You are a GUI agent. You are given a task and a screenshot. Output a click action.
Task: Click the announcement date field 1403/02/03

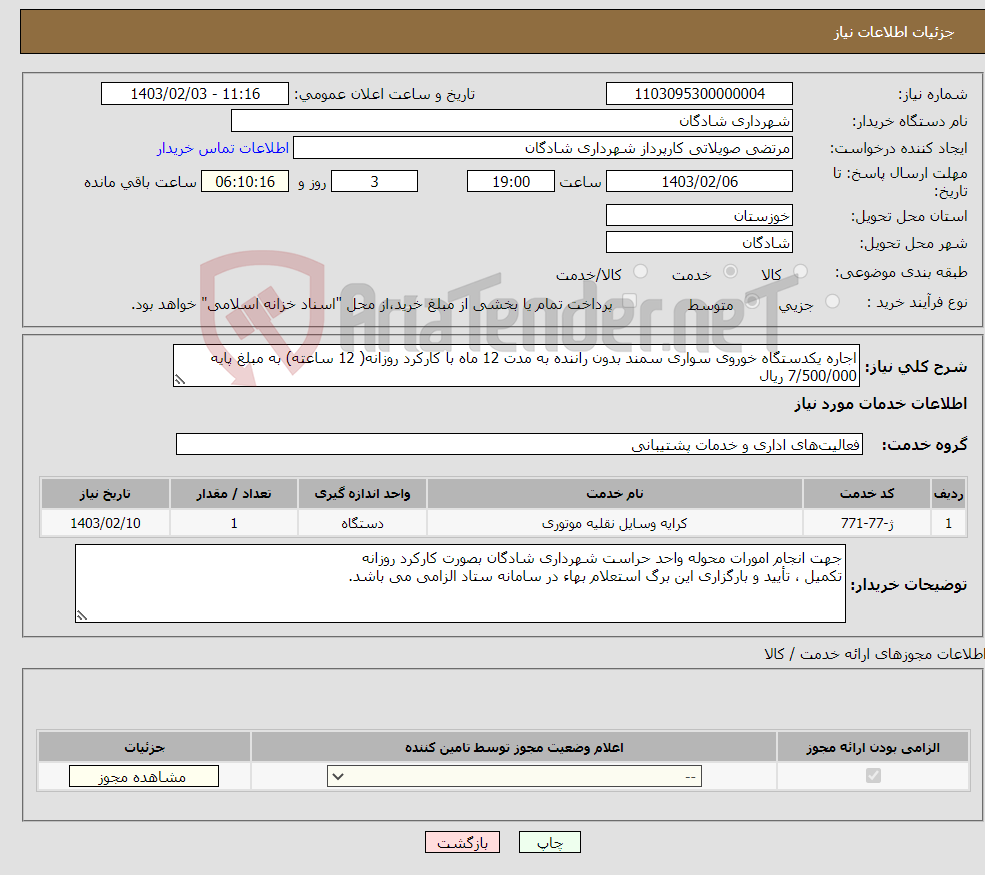coord(195,94)
